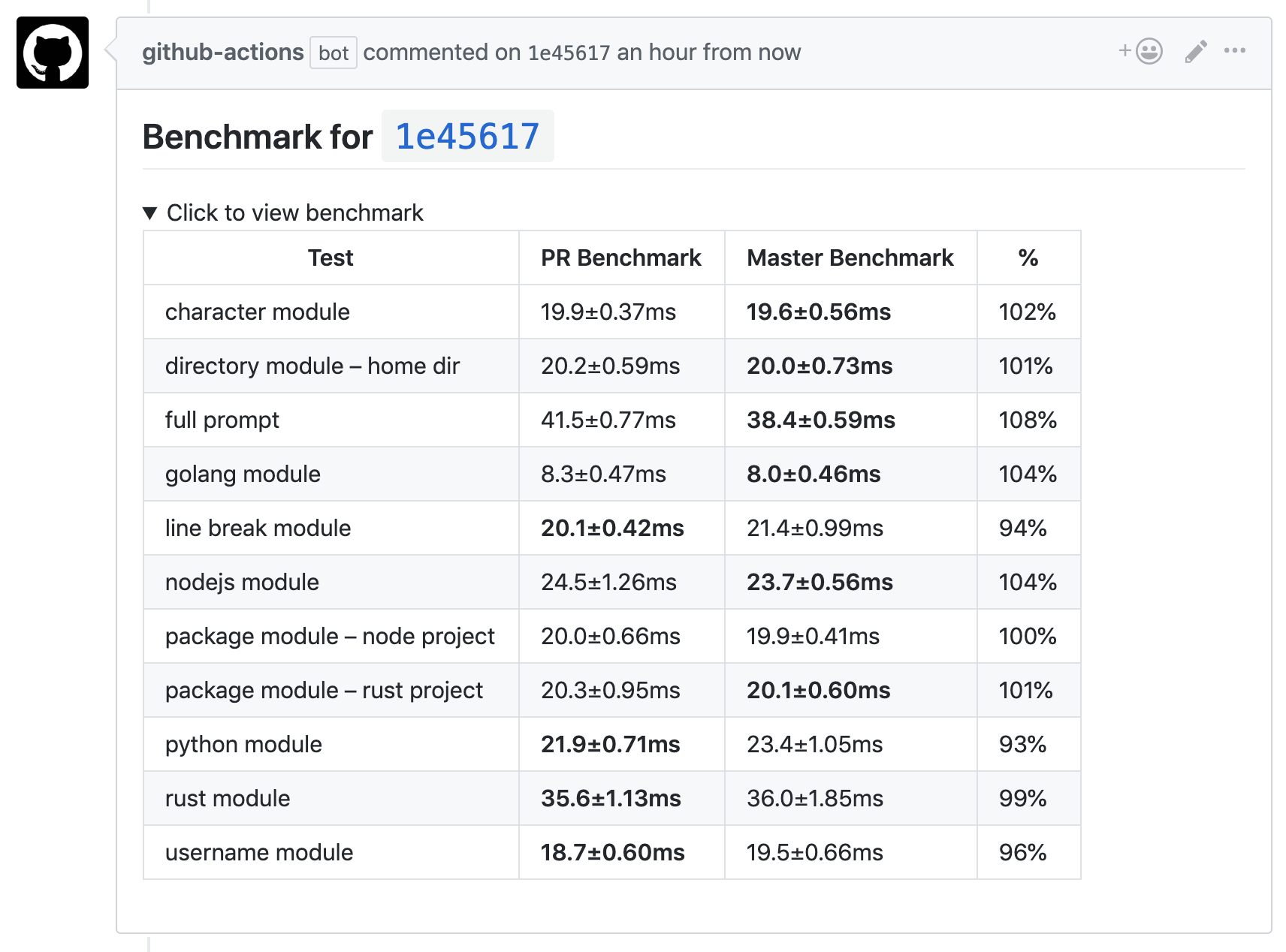Click the 108% percentage cell

(1028, 420)
